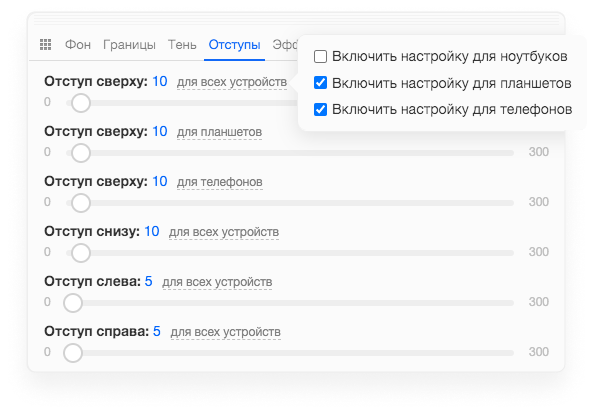Open the Отступы tab
This screenshot has width=592, height=414.
pos(234,45)
